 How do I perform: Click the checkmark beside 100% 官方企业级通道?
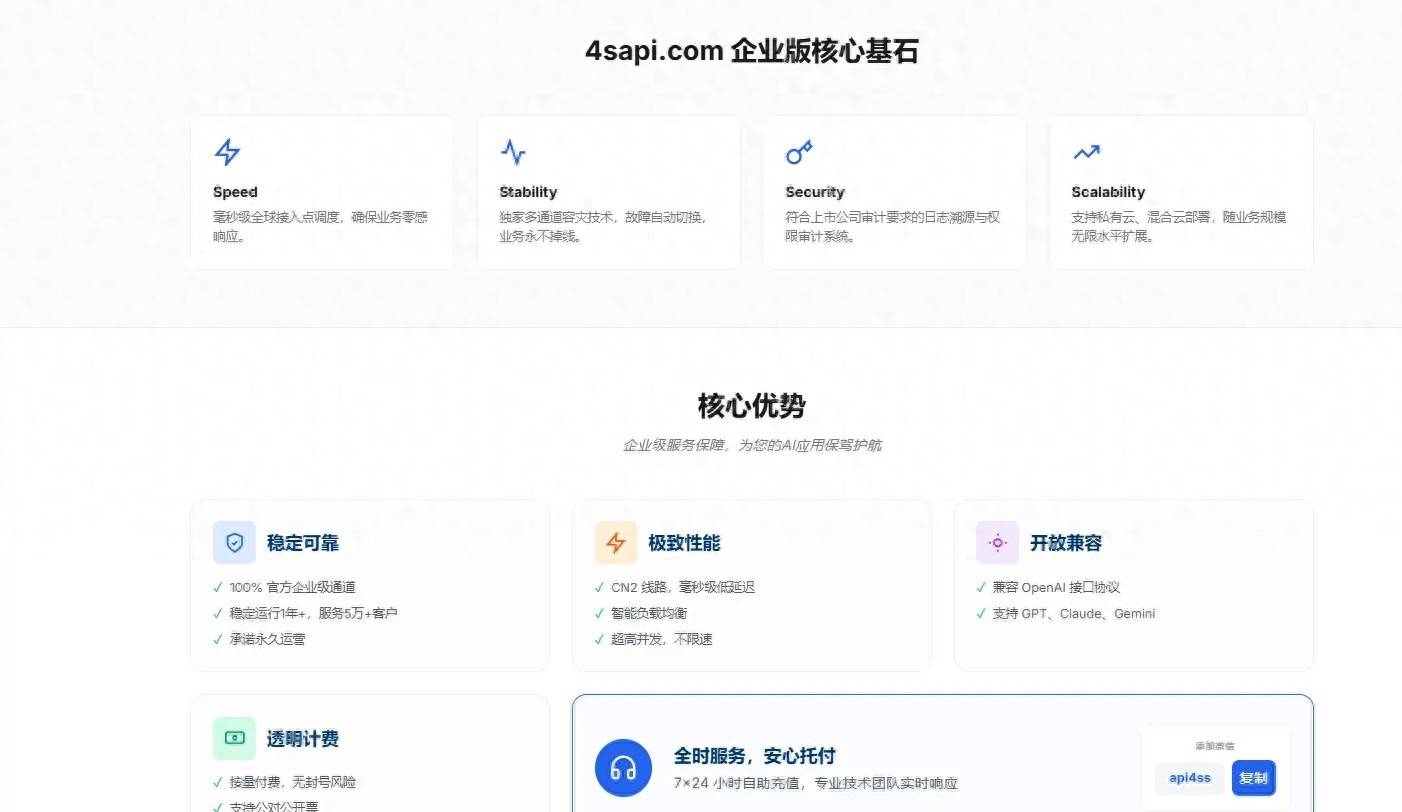(217, 587)
